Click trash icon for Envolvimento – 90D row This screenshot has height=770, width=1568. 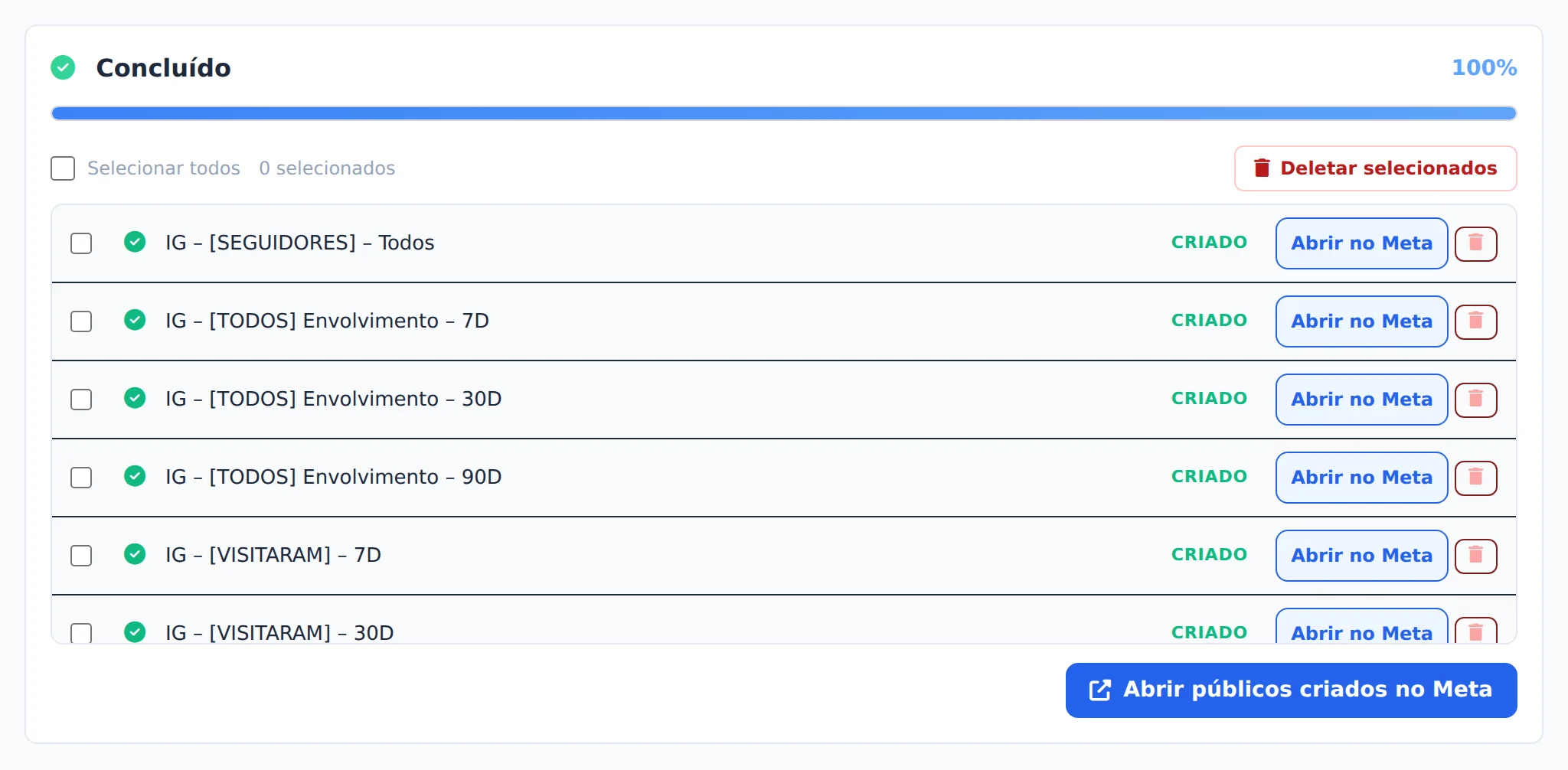point(1475,478)
